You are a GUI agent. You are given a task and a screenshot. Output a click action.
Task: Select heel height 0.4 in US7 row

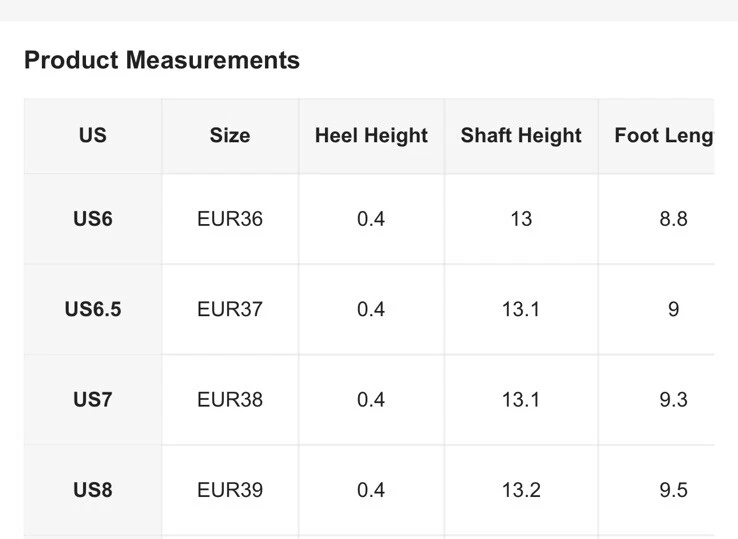[x=371, y=400]
